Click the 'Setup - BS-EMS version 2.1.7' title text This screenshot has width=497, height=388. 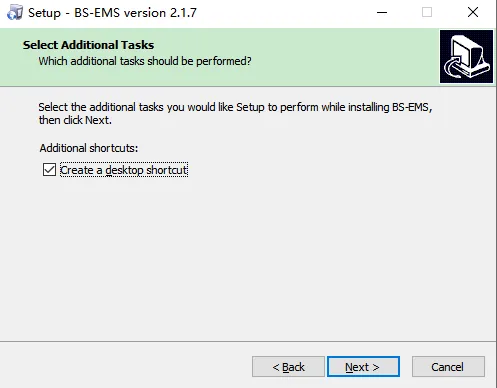point(112,13)
